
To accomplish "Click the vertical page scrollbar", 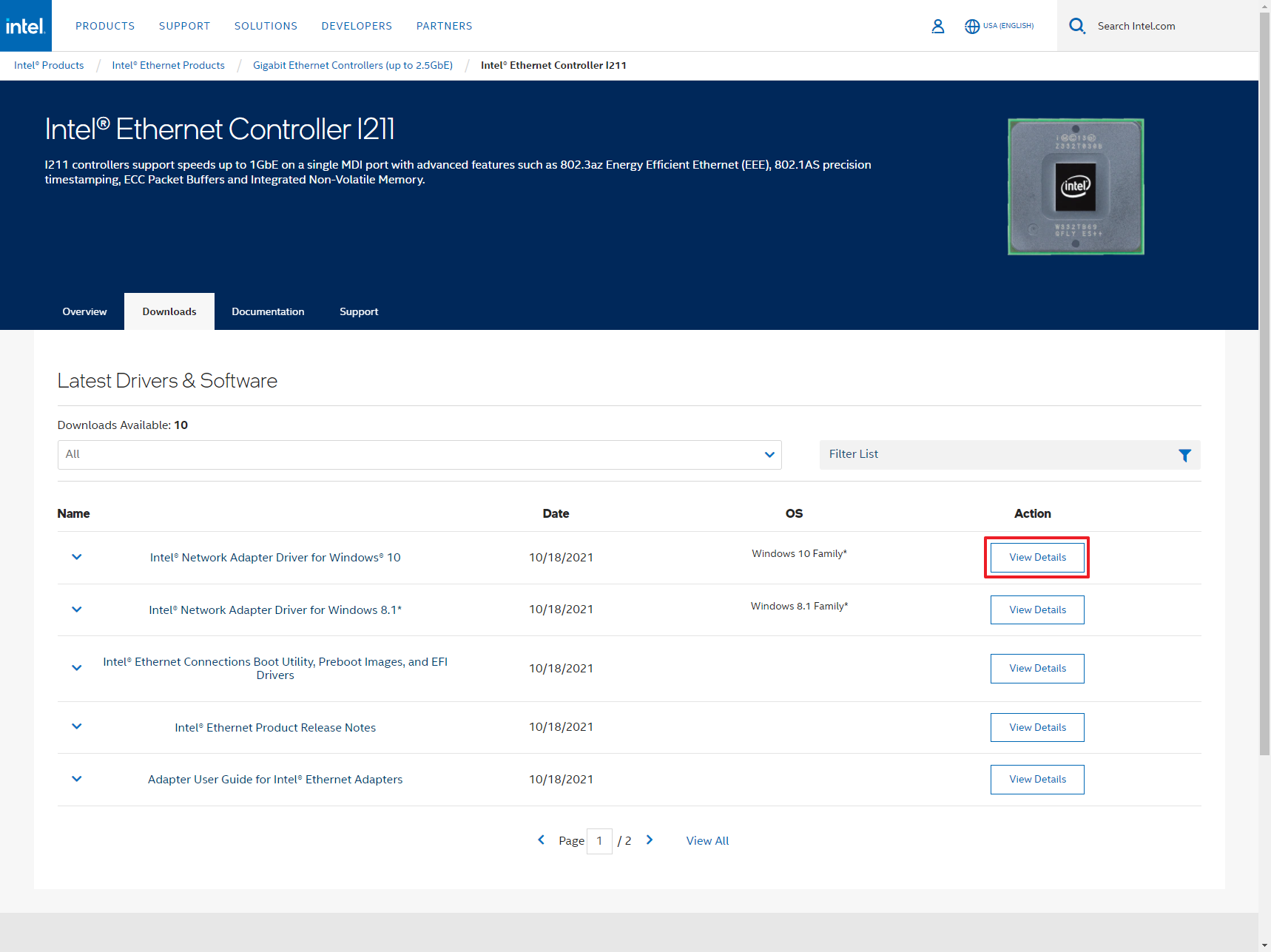I will click(x=1264, y=385).
